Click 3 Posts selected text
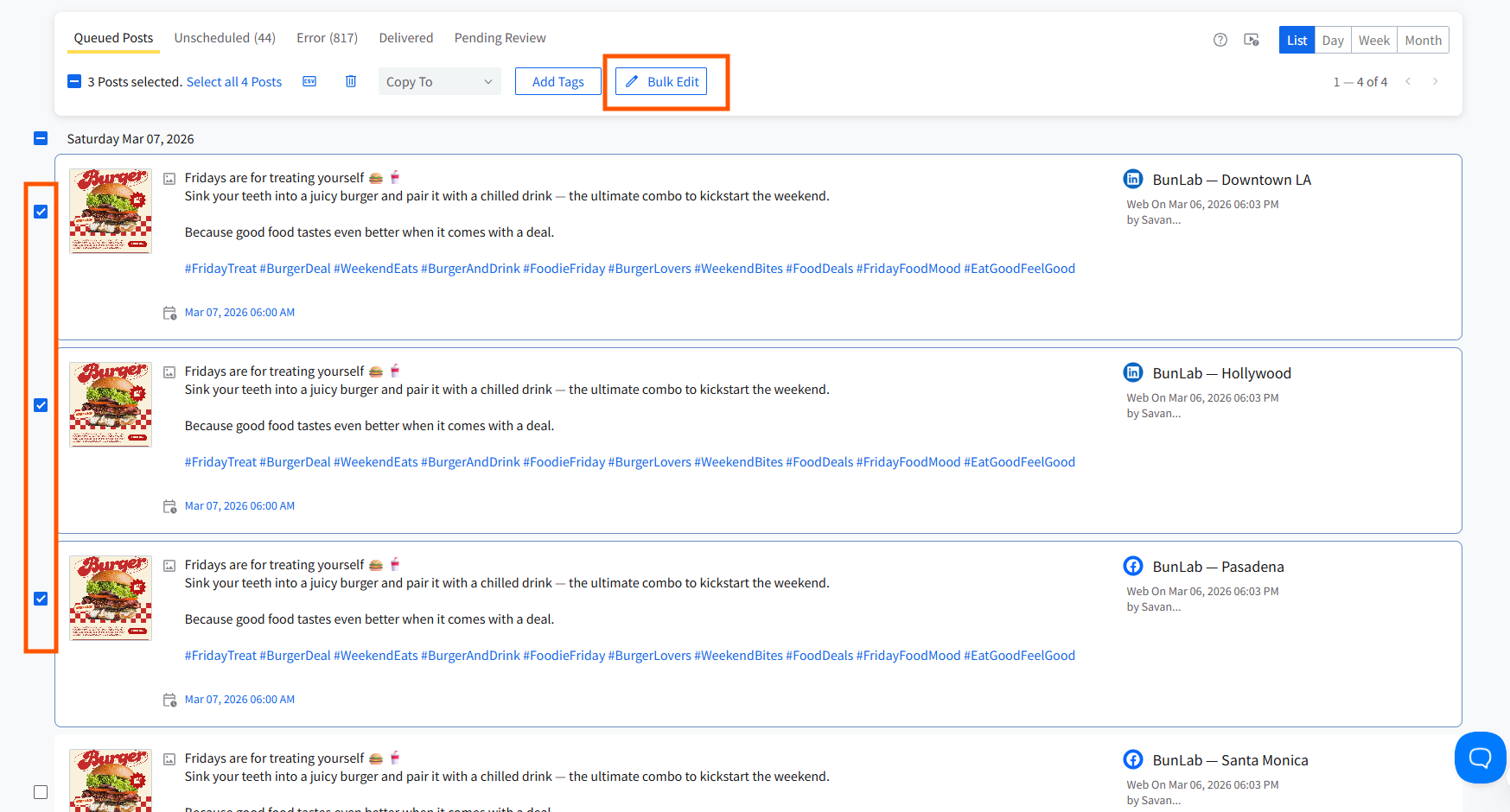The image size is (1510, 812). click(x=134, y=81)
